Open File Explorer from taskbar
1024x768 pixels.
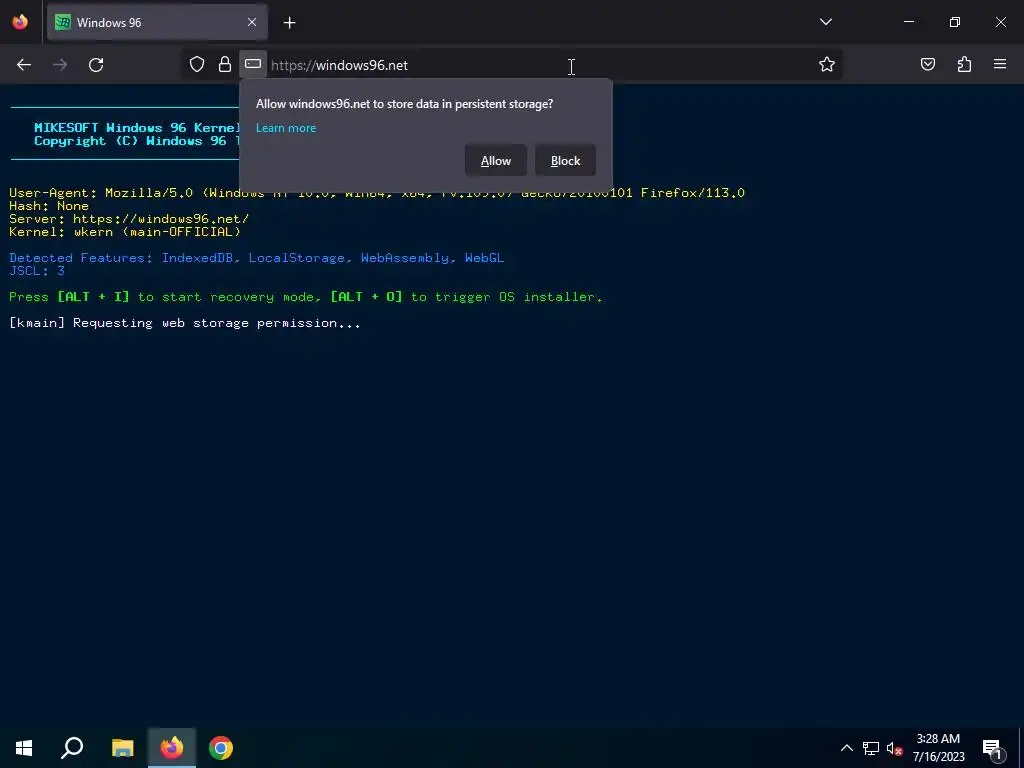122,748
